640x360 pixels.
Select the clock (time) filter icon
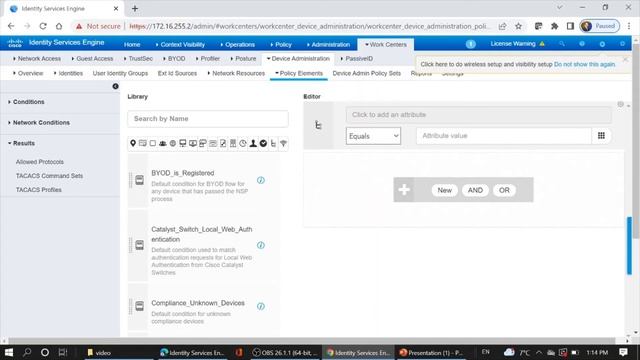(243, 143)
